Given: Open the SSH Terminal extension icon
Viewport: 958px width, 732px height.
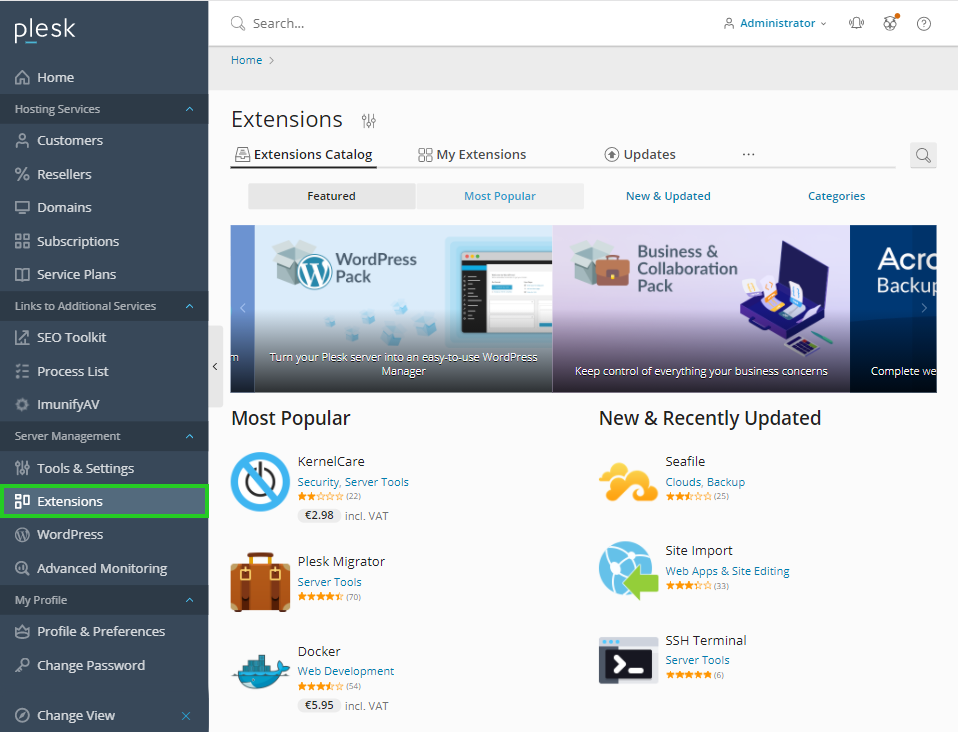Looking at the screenshot, I should 628,660.
